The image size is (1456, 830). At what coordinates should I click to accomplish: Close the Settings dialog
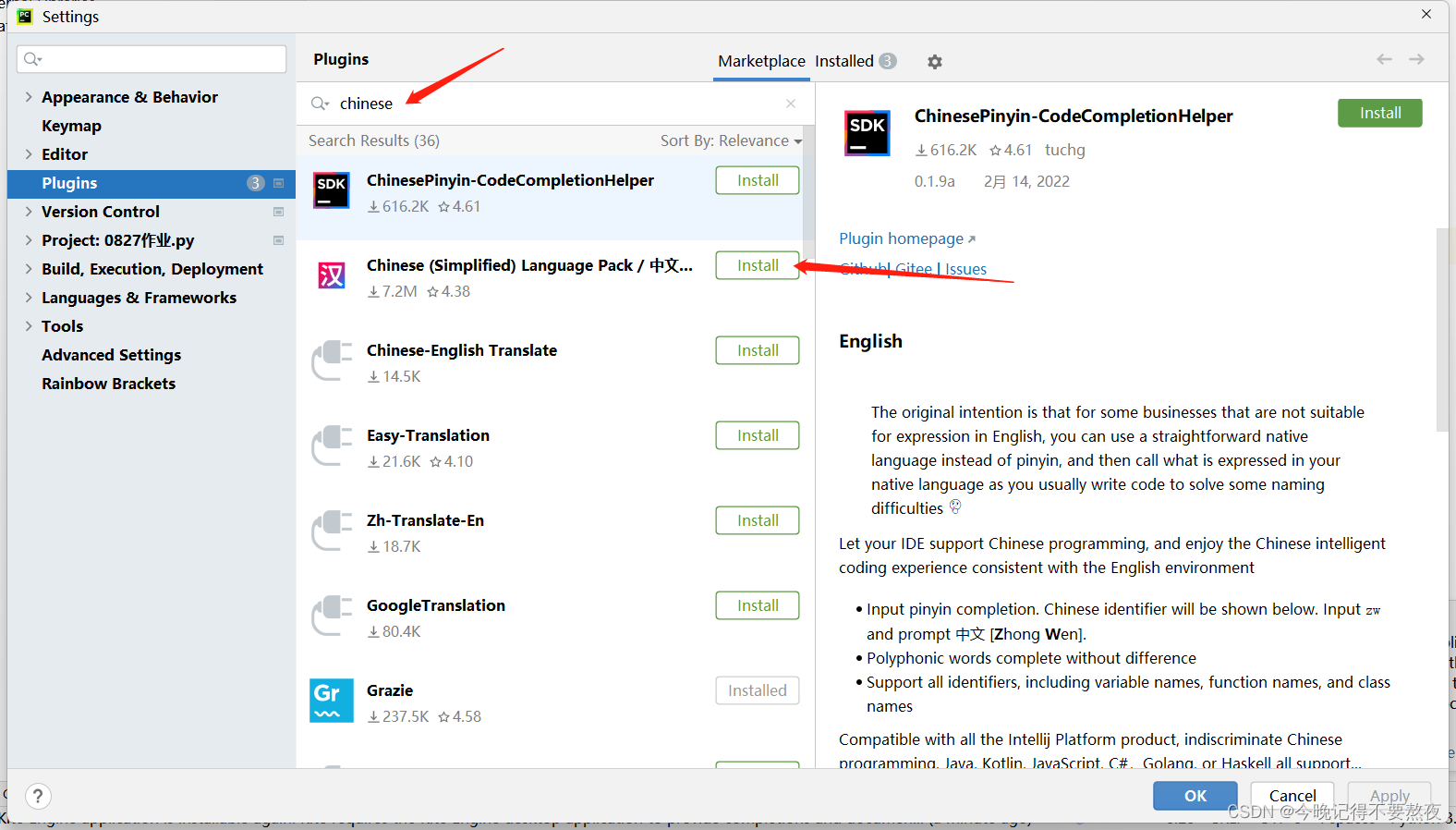pyautogui.click(x=1426, y=14)
